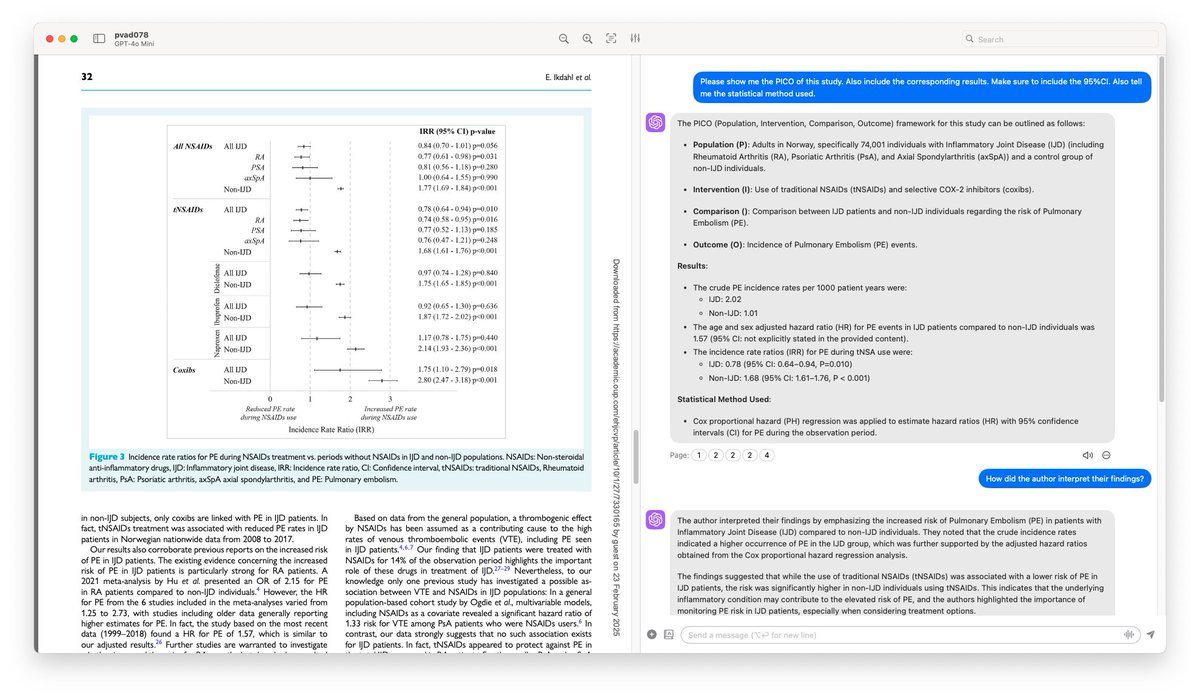The height and width of the screenshot is (698, 1200).
Task: Jump to source page 4 button
Action: point(766,455)
